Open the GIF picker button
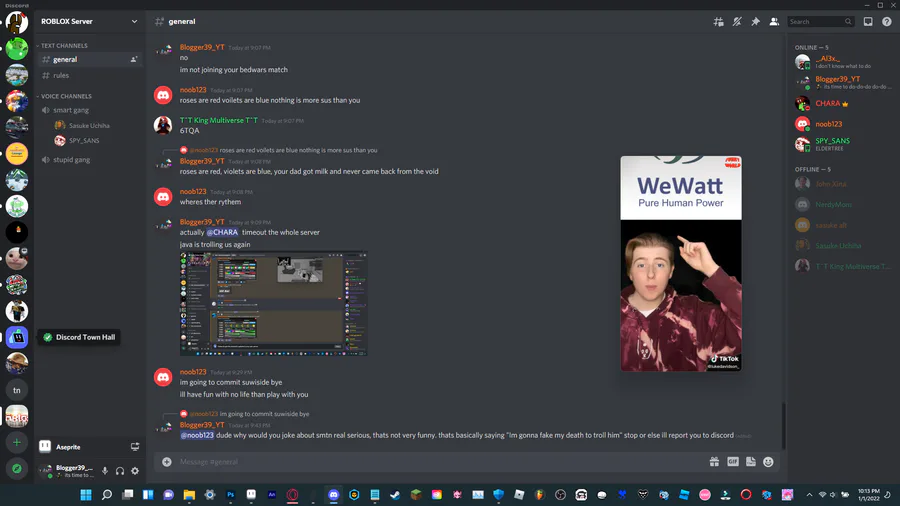The width and height of the screenshot is (900, 506). click(732, 462)
